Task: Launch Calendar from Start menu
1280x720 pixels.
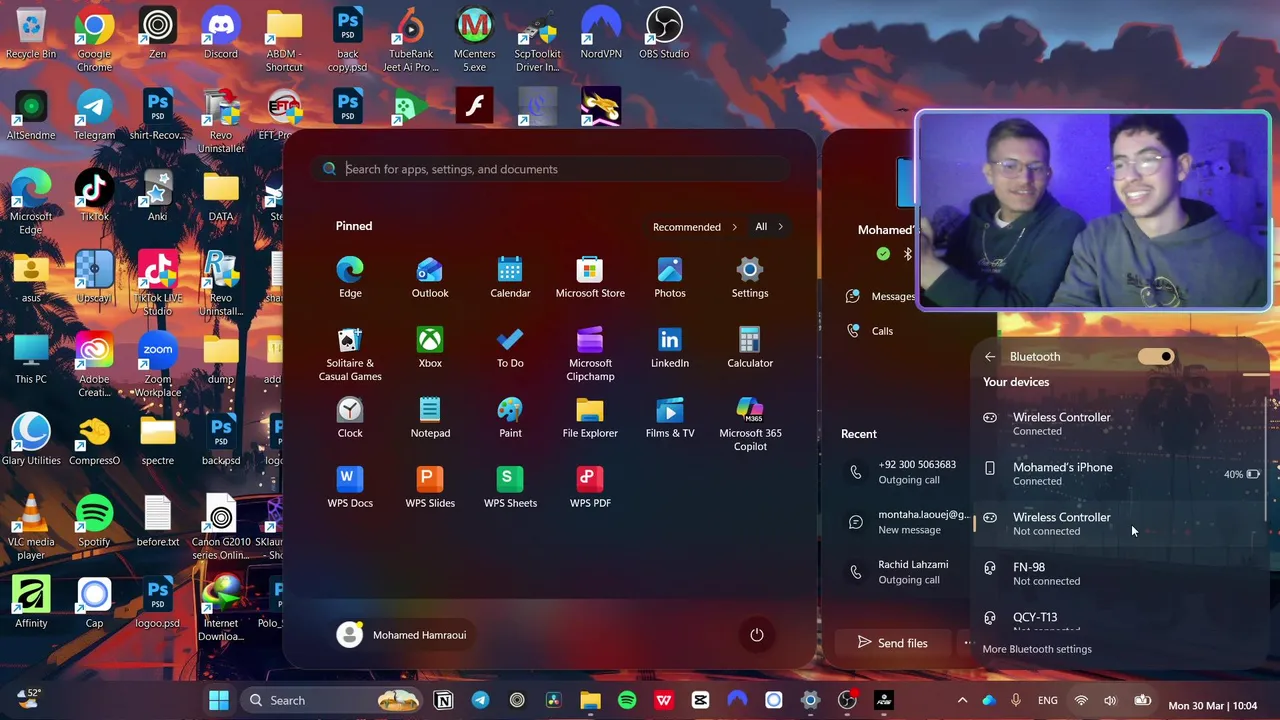Action: click(510, 278)
